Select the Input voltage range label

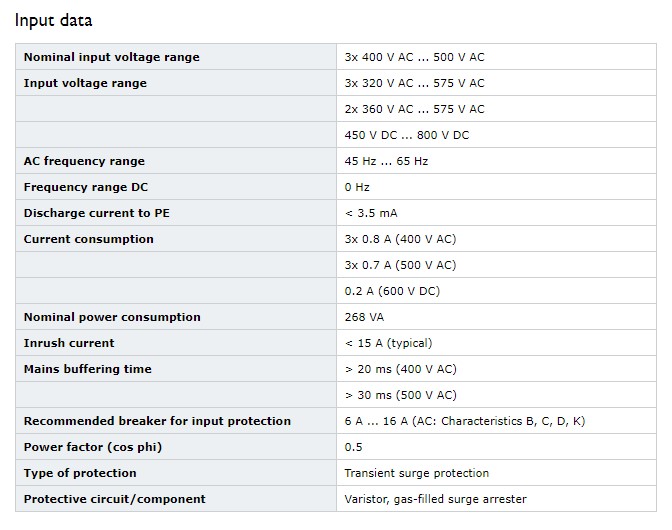(85, 83)
